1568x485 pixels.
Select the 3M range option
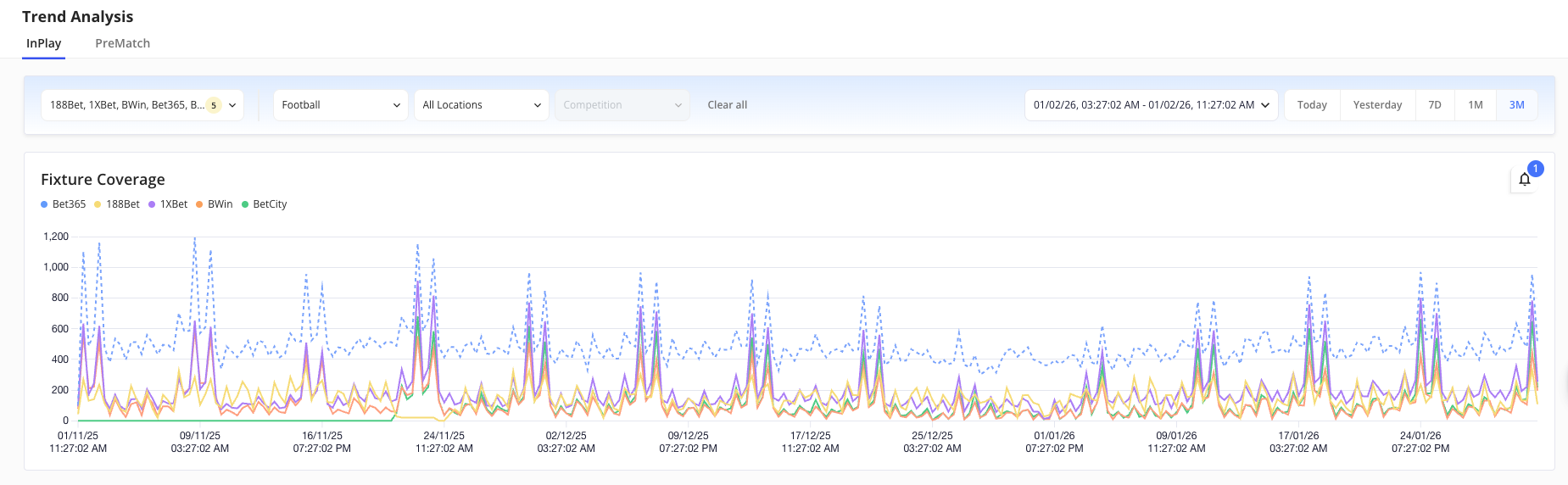click(1516, 105)
